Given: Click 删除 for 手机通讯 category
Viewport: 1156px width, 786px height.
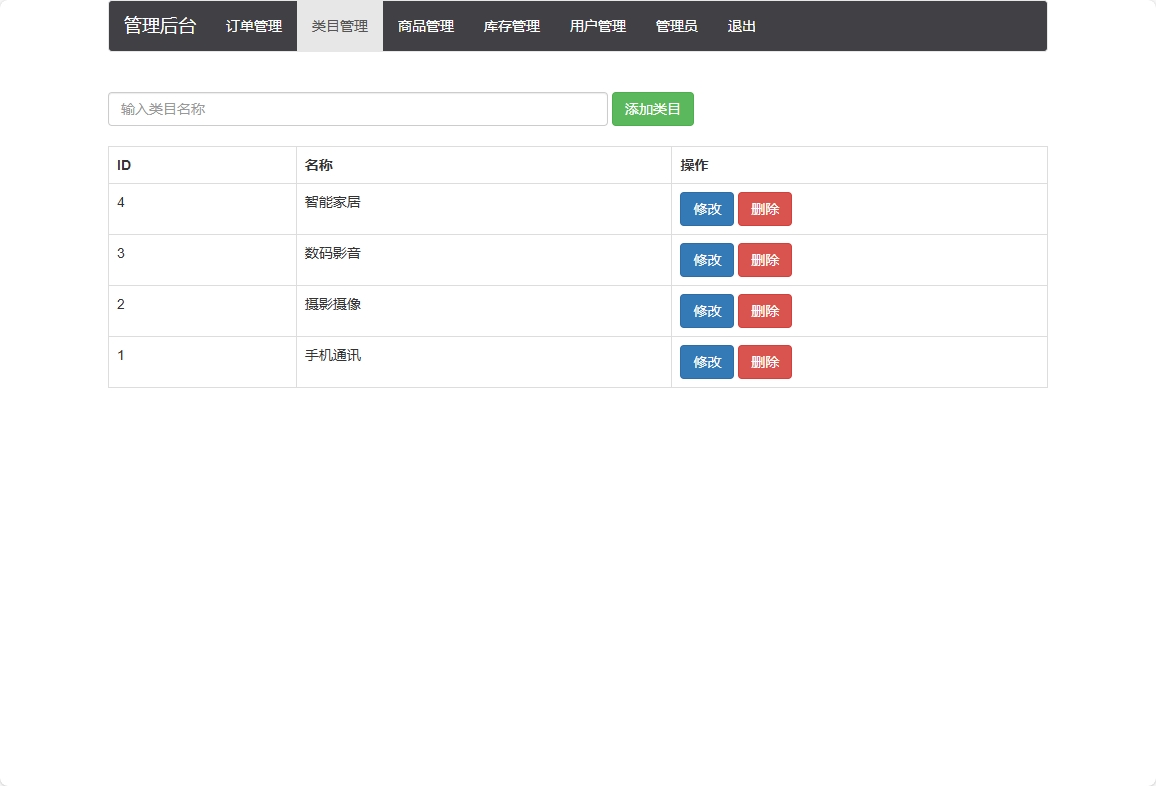Looking at the screenshot, I should tap(764, 362).
